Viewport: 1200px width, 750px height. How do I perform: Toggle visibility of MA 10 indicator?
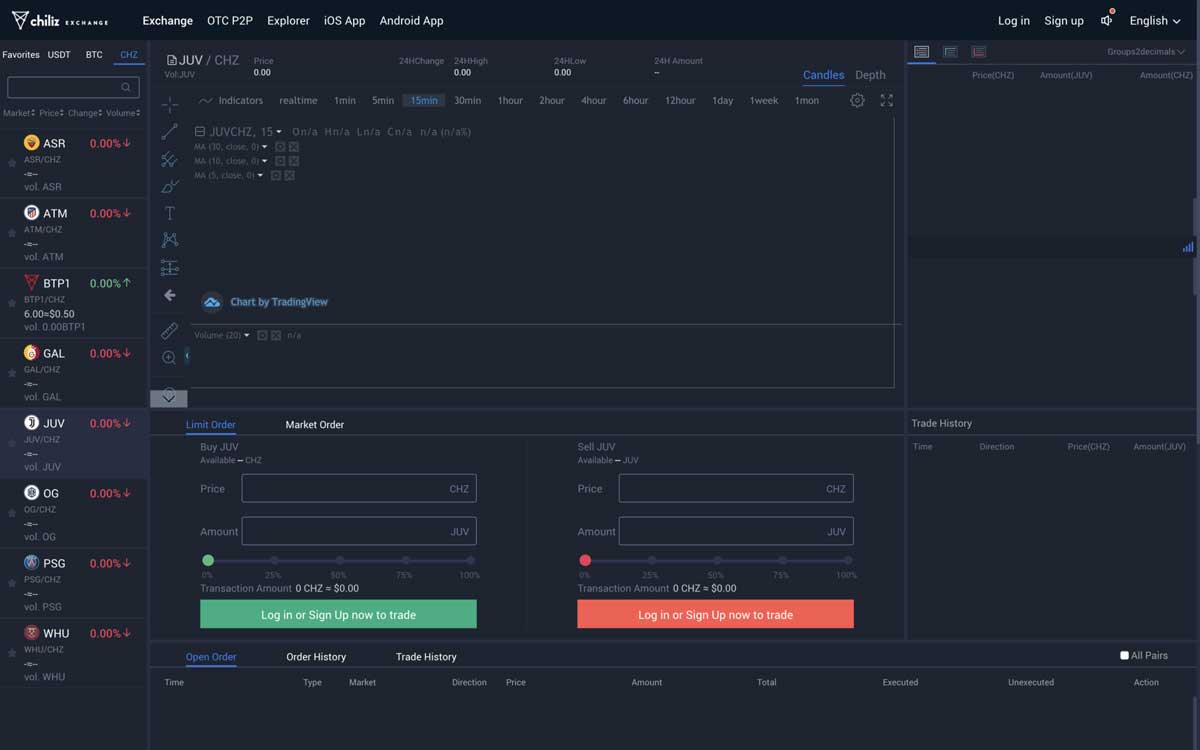point(280,161)
